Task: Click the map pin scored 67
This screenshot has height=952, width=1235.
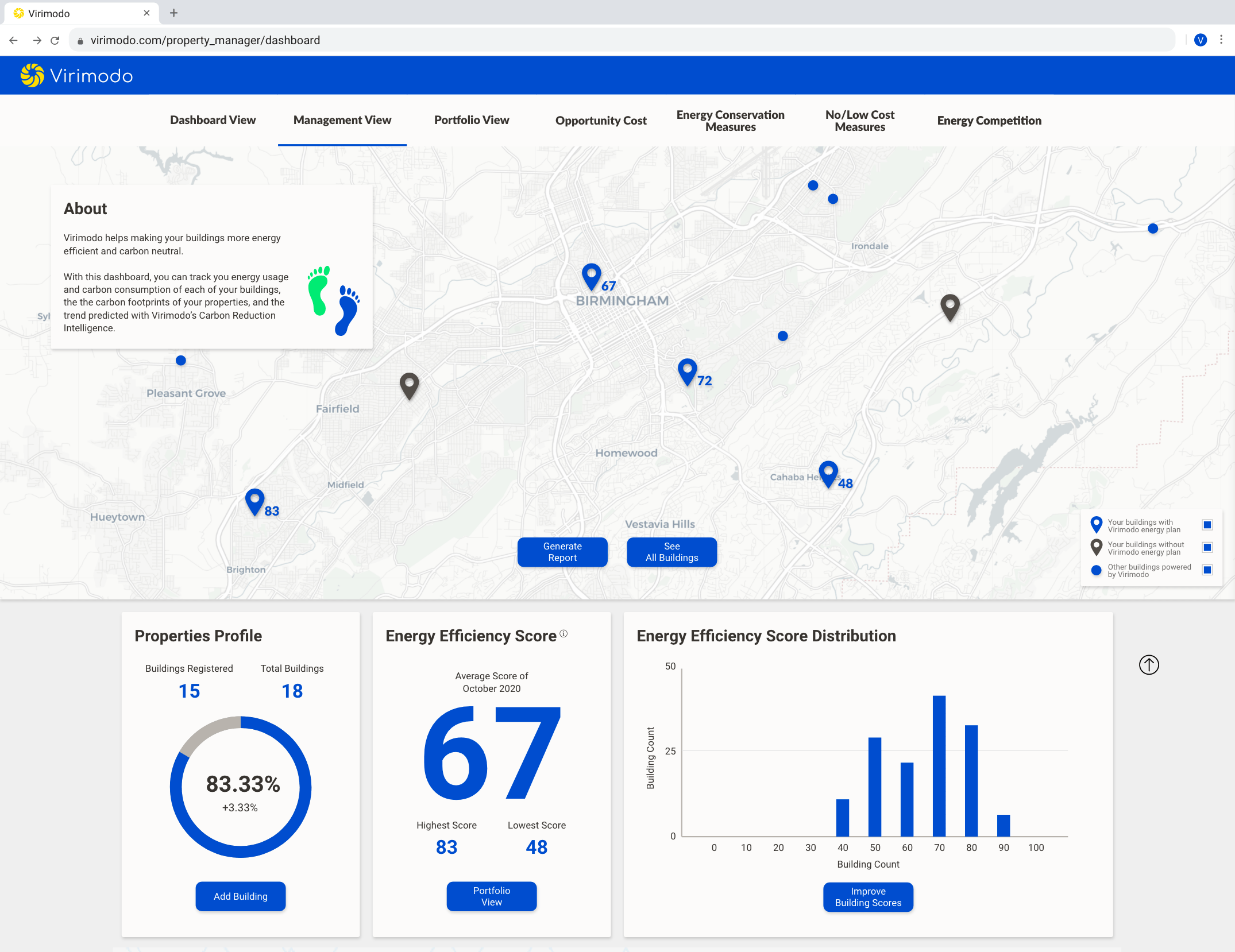Action: tap(591, 276)
